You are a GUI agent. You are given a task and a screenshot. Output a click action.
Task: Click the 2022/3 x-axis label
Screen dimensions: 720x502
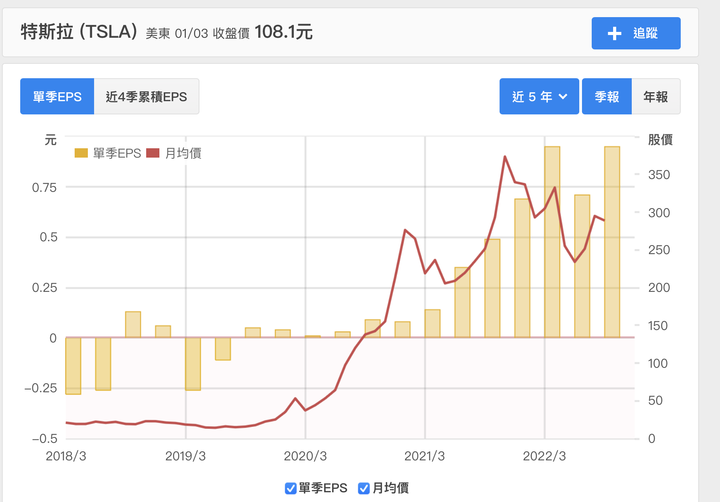click(x=545, y=456)
